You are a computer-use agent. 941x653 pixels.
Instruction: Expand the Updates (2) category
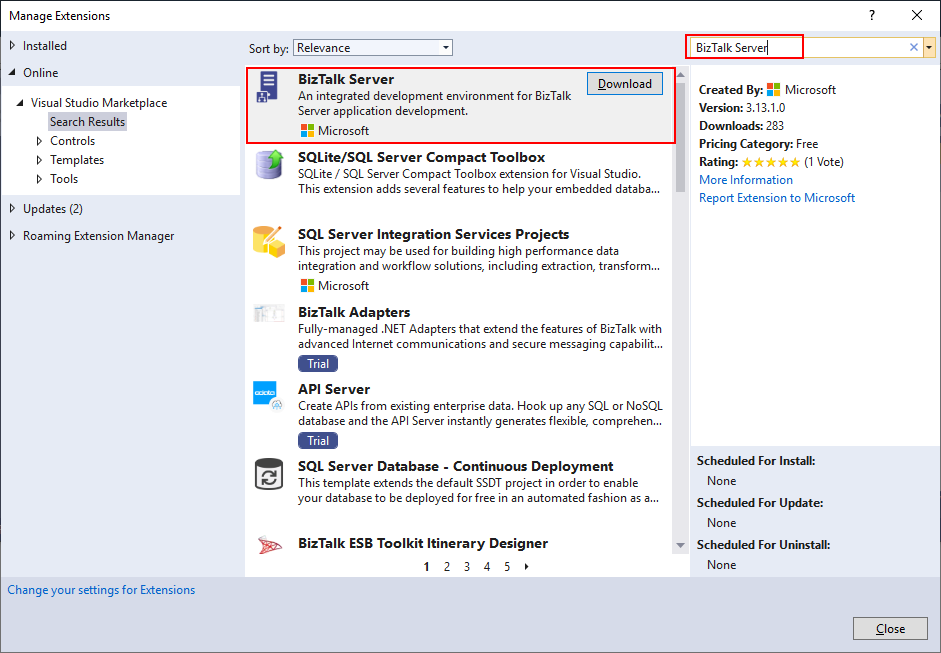point(12,208)
